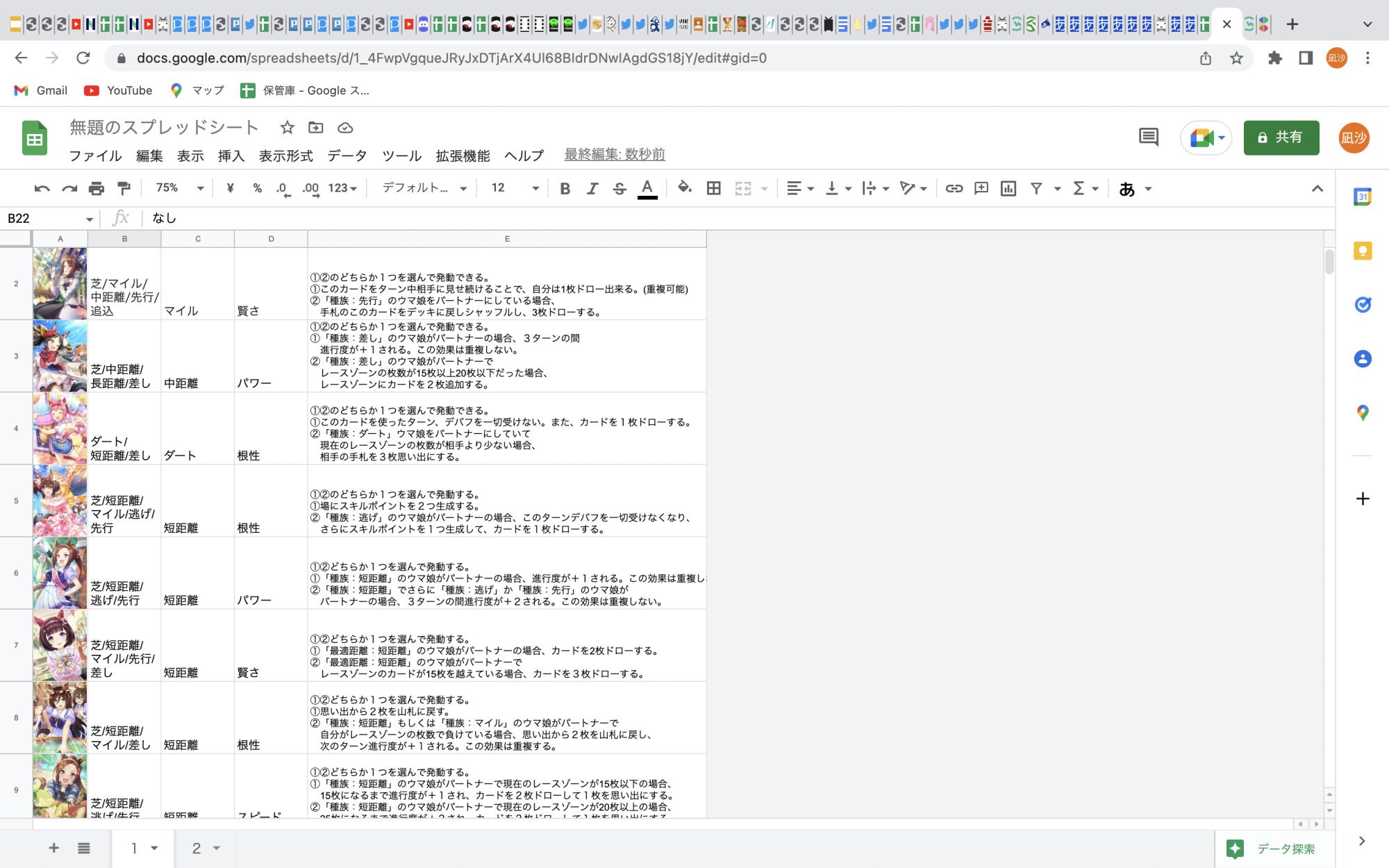Open Google Tasks side panel

click(1363, 304)
